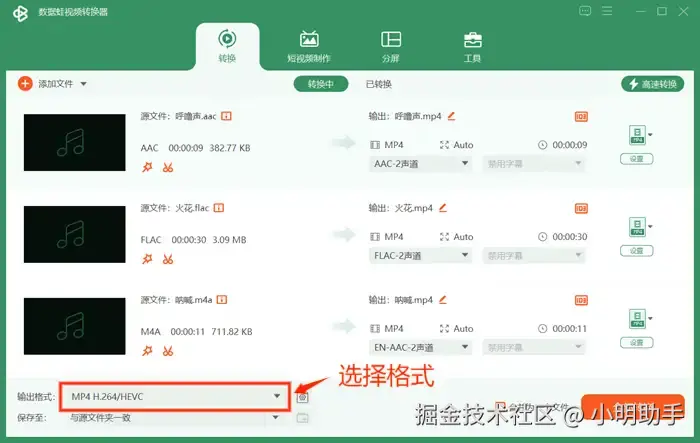Click folder icon beside 保存至 path

point(302,418)
